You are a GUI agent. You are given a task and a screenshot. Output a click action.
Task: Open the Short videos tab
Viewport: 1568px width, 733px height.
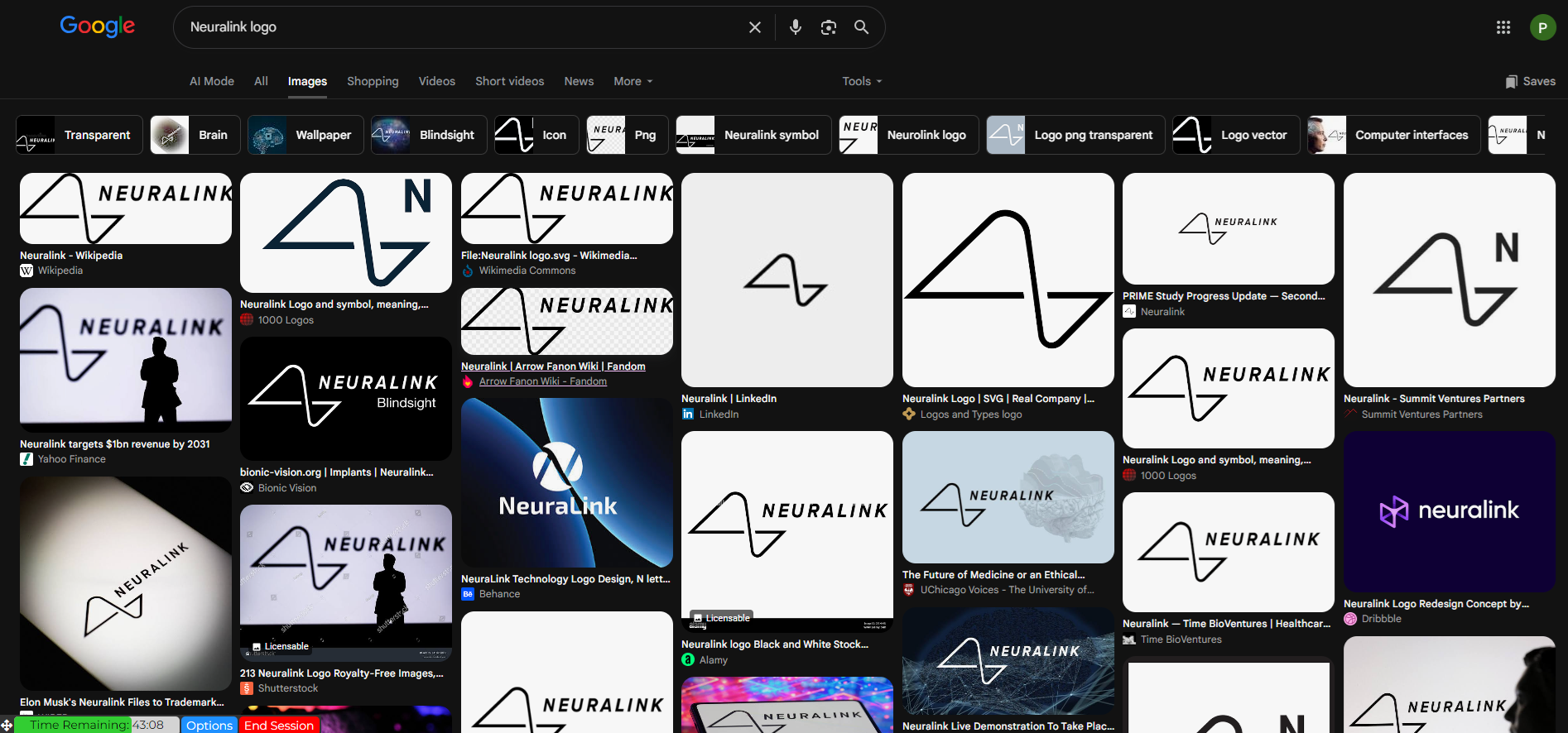click(x=510, y=81)
